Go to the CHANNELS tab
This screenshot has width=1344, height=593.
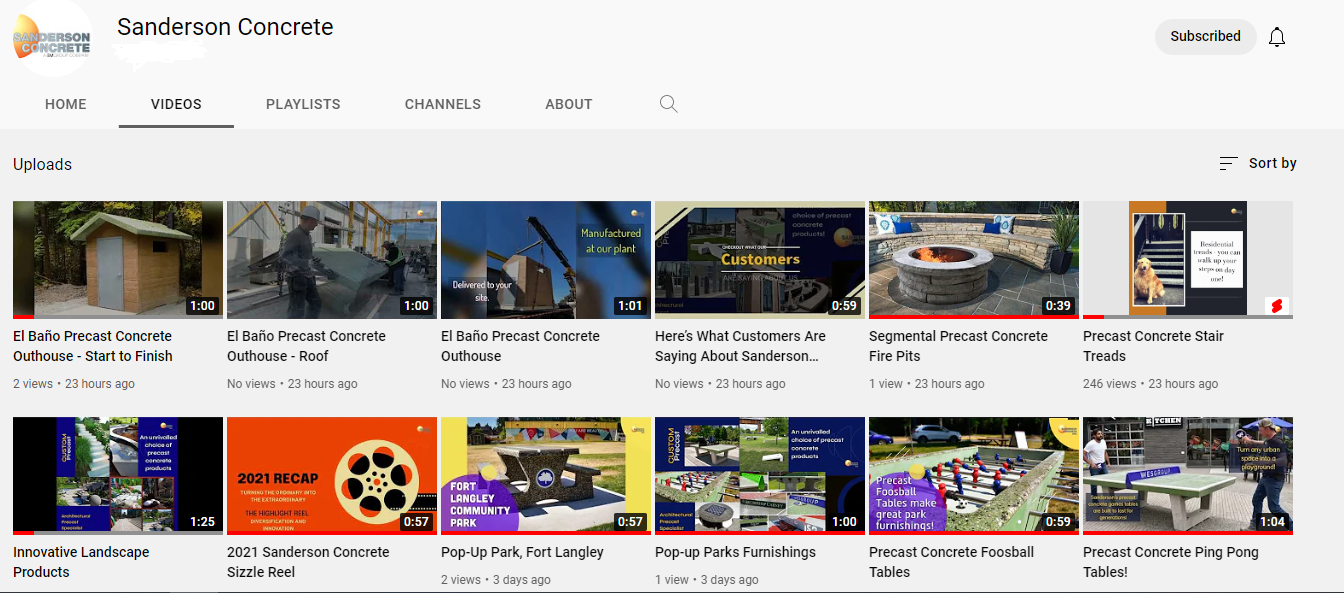click(443, 104)
